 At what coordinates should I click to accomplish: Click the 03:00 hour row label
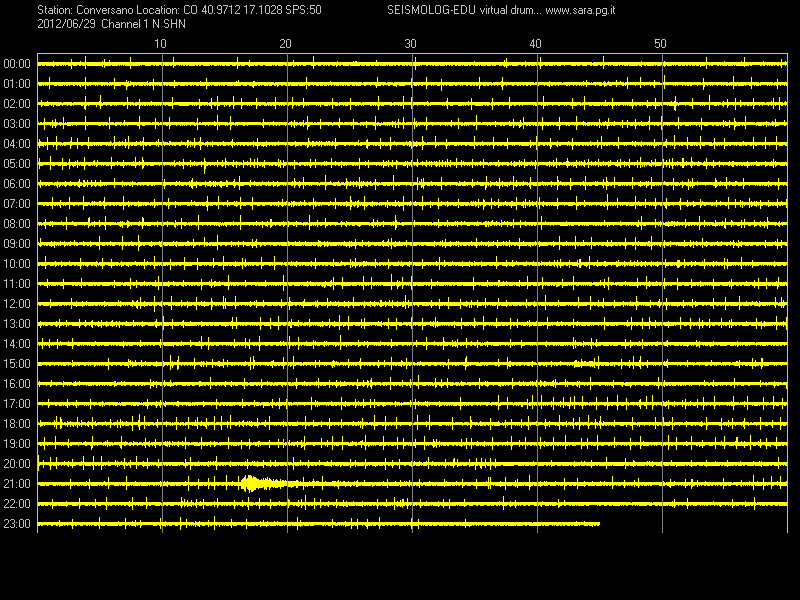(17, 124)
